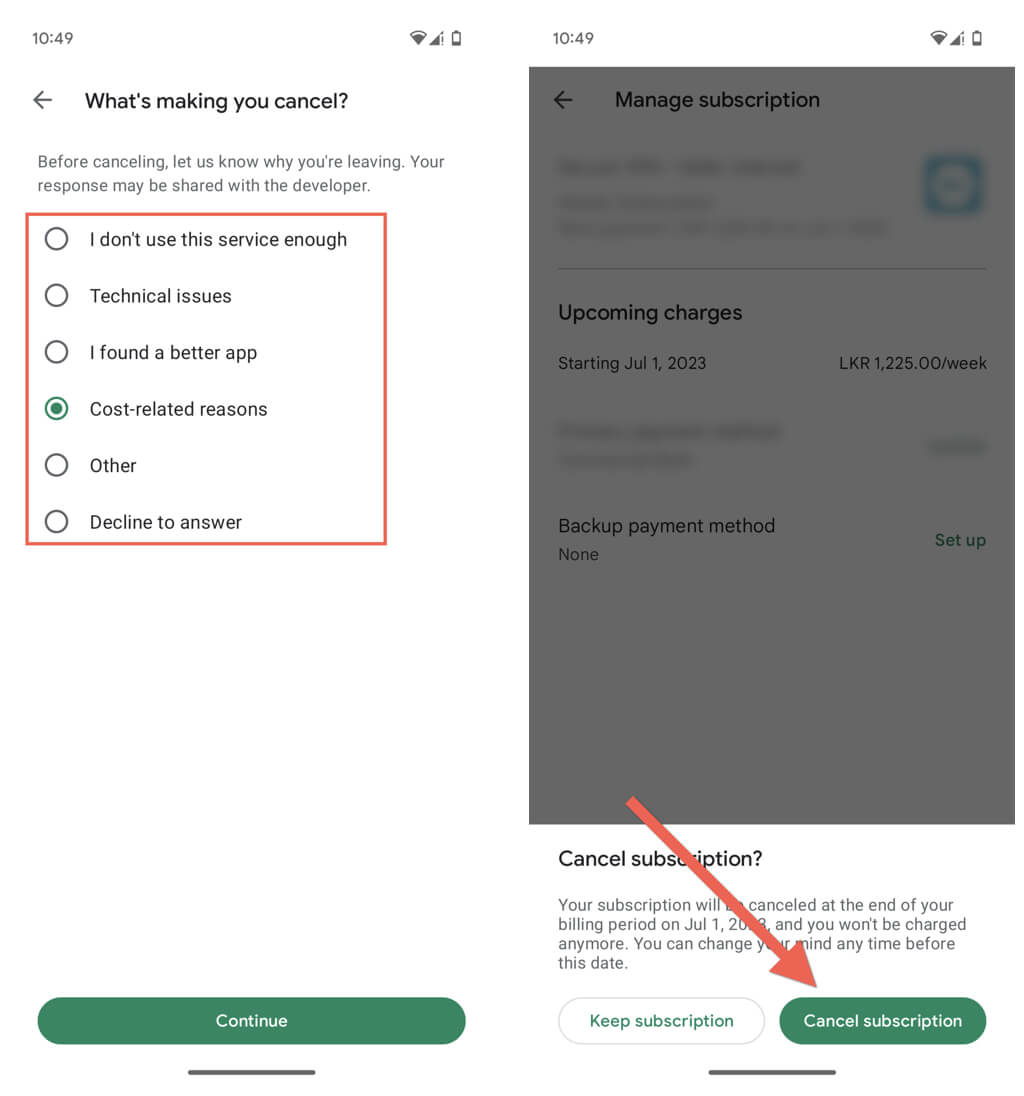Tap the blurred app icon in subscription header
Viewport: 1024px width, 1096px height.
[953, 185]
